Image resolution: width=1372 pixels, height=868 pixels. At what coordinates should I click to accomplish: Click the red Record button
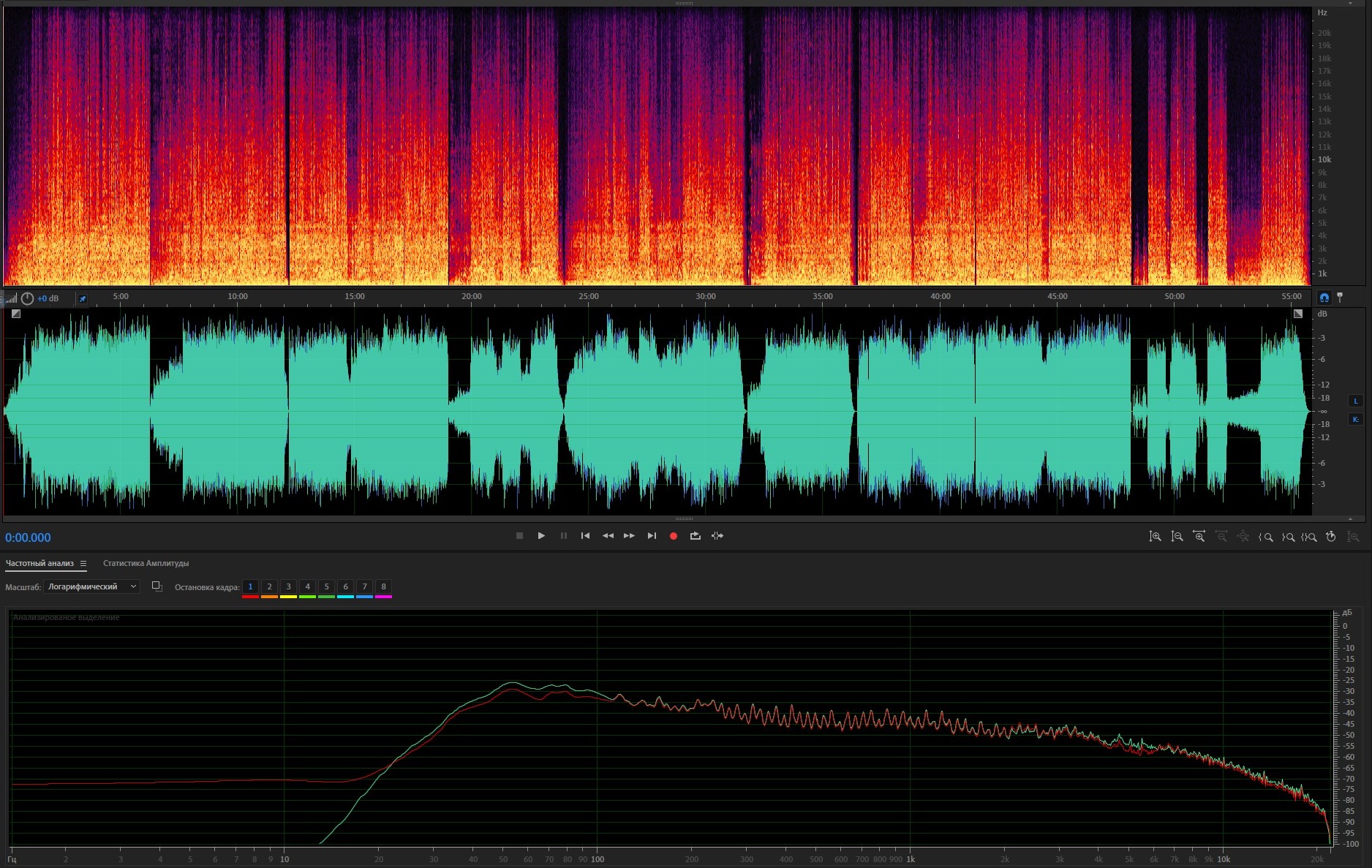(673, 536)
